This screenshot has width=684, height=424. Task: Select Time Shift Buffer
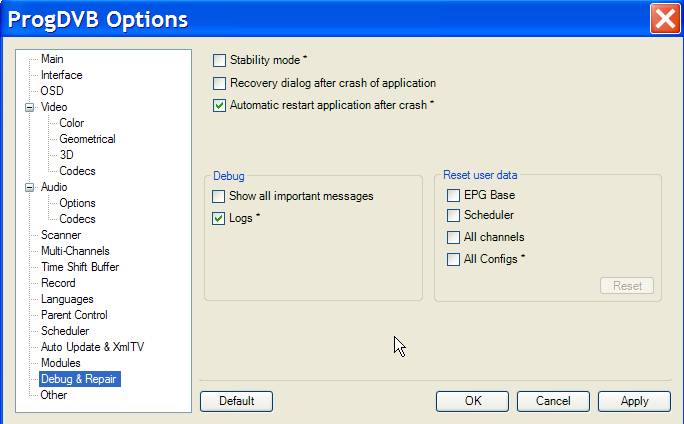click(x=80, y=267)
